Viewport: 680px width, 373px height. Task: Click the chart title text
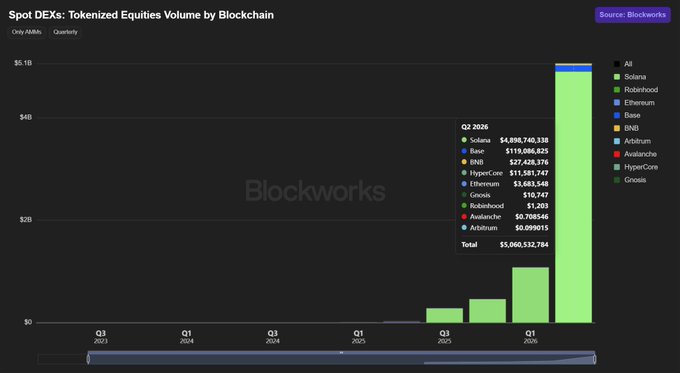pyautogui.click(x=141, y=15)
